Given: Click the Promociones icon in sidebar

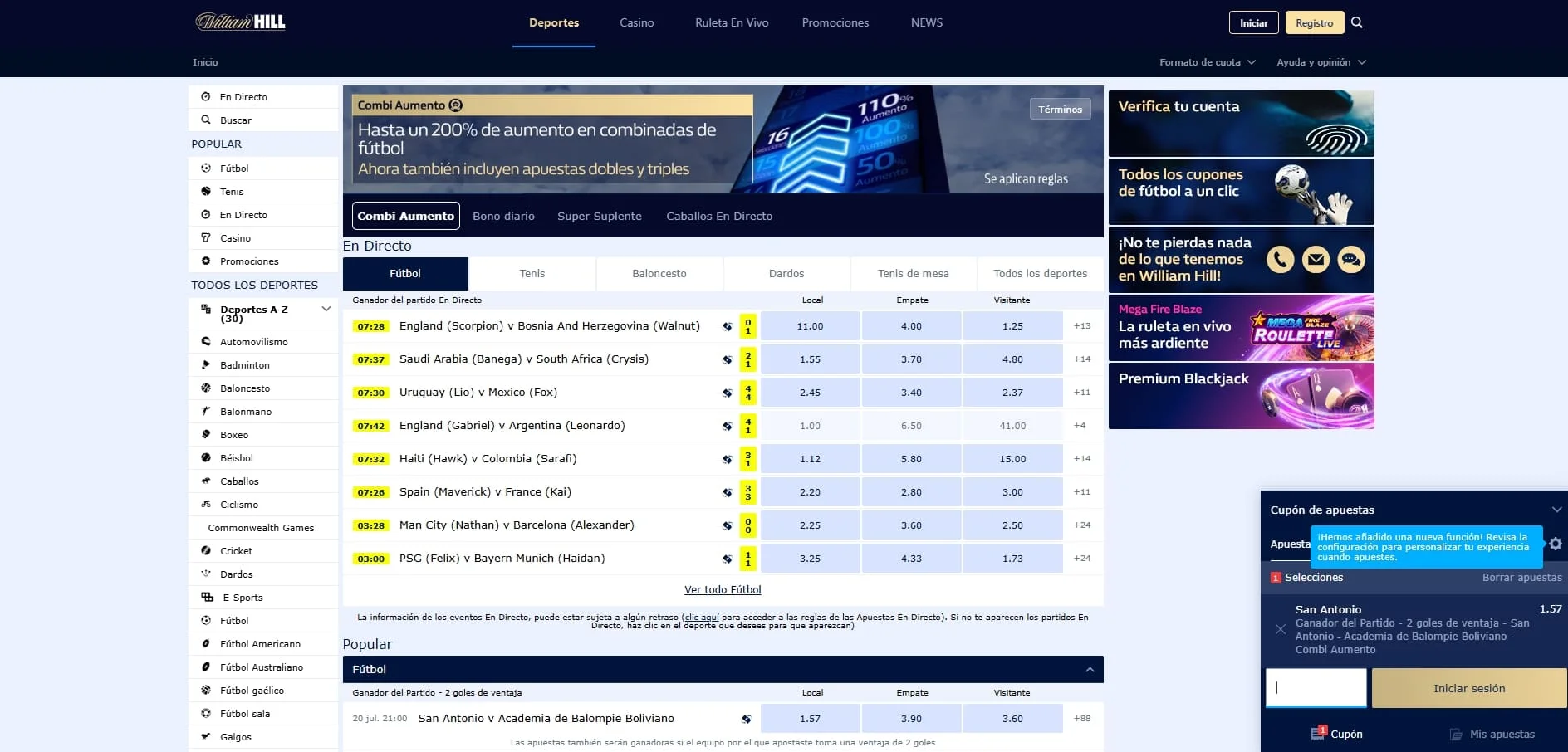Looking at the screenshot, I should (206, 261).
